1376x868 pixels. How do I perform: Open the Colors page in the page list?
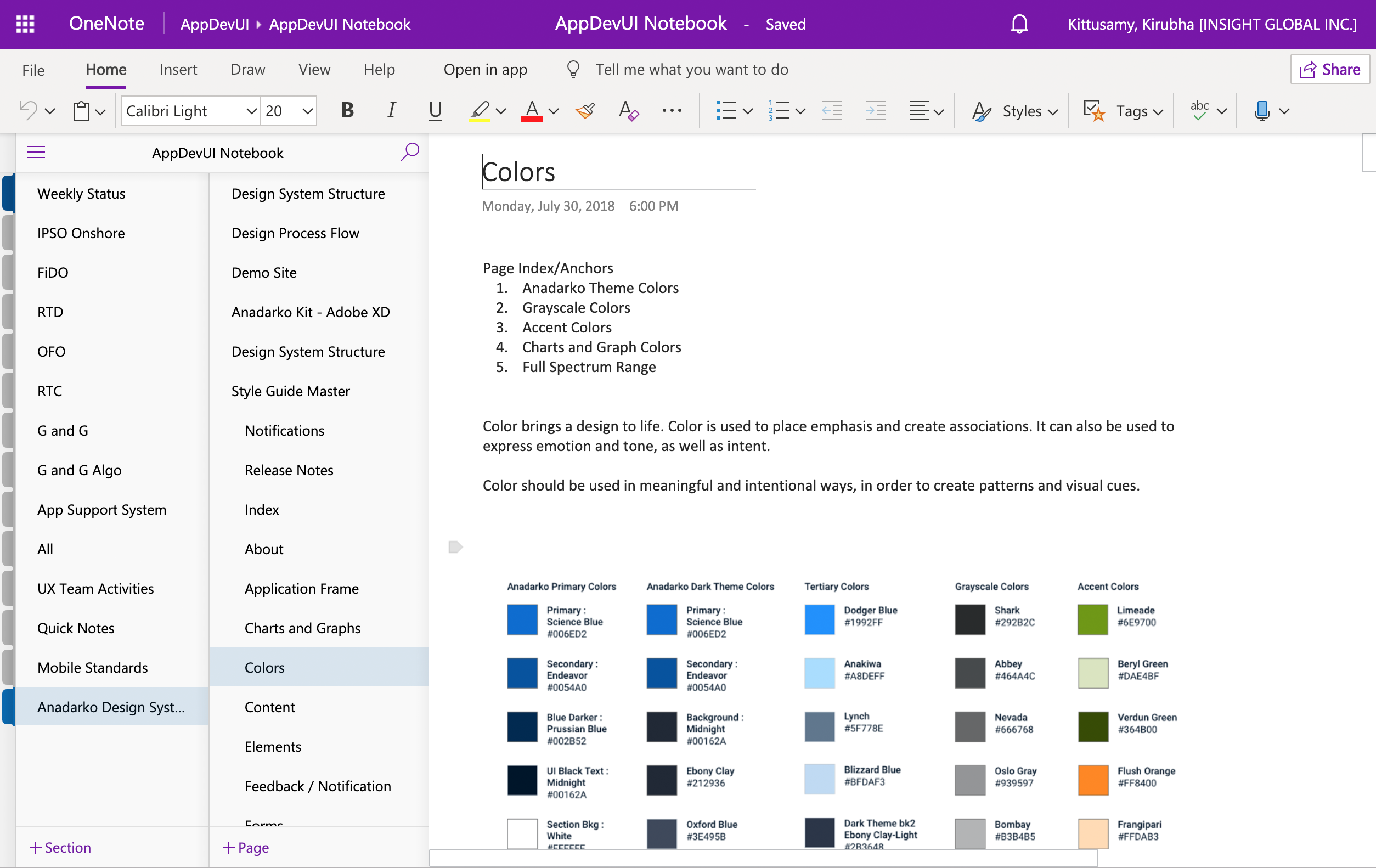(x=264, y=667)
